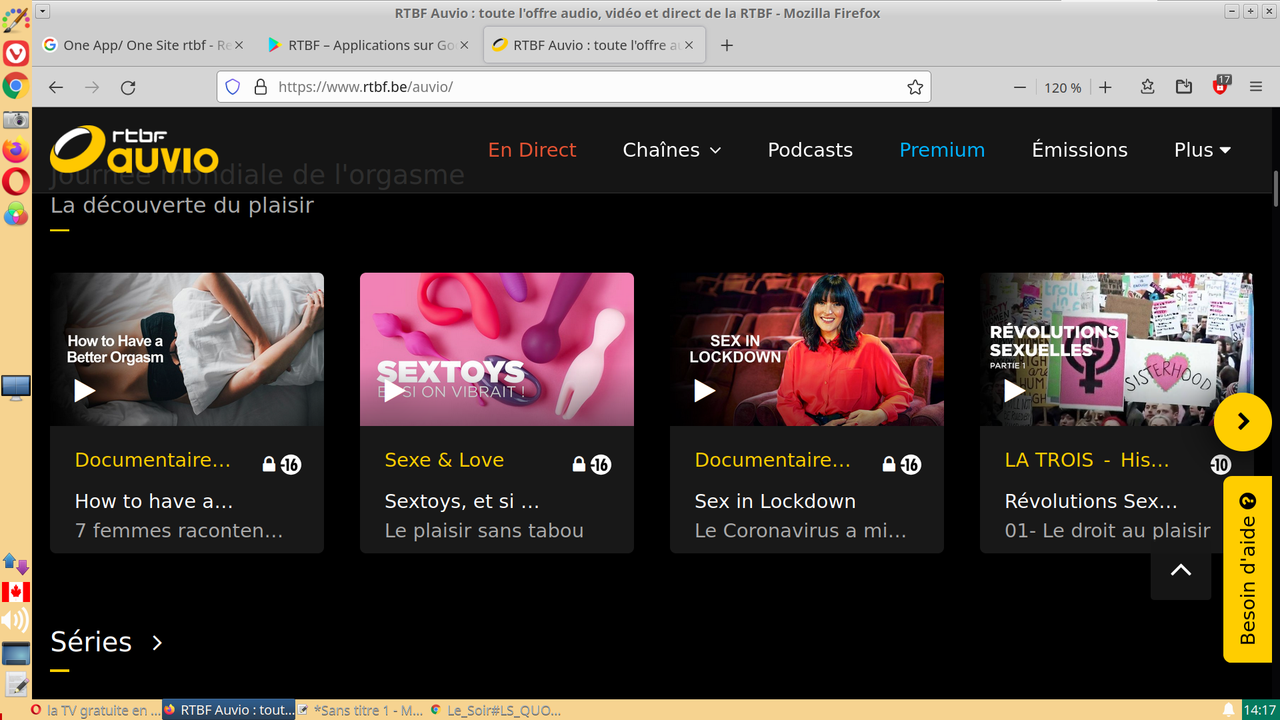Image resolution: width=1280 pixels, height=720 pixels.
Task: Click the volume speaker tray icon
Action: tap(15, 622)
